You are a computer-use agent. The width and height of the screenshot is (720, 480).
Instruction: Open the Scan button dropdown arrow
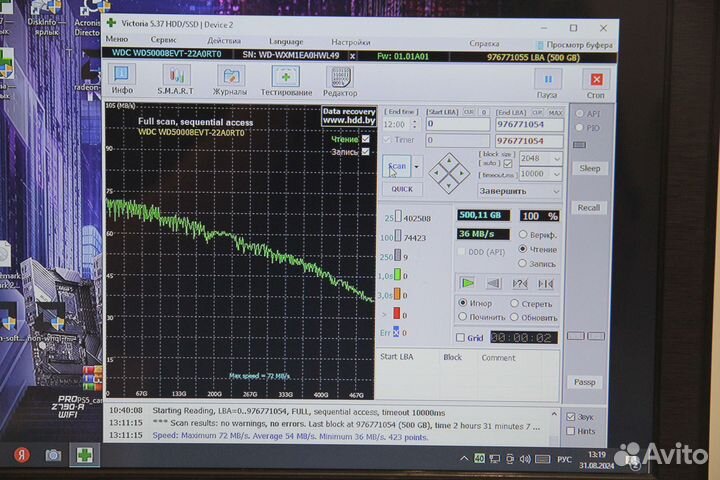[416, 166]
